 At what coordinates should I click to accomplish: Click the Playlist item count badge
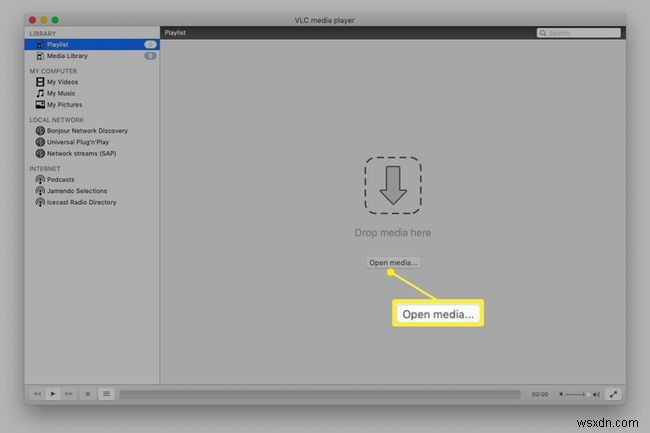150,44
